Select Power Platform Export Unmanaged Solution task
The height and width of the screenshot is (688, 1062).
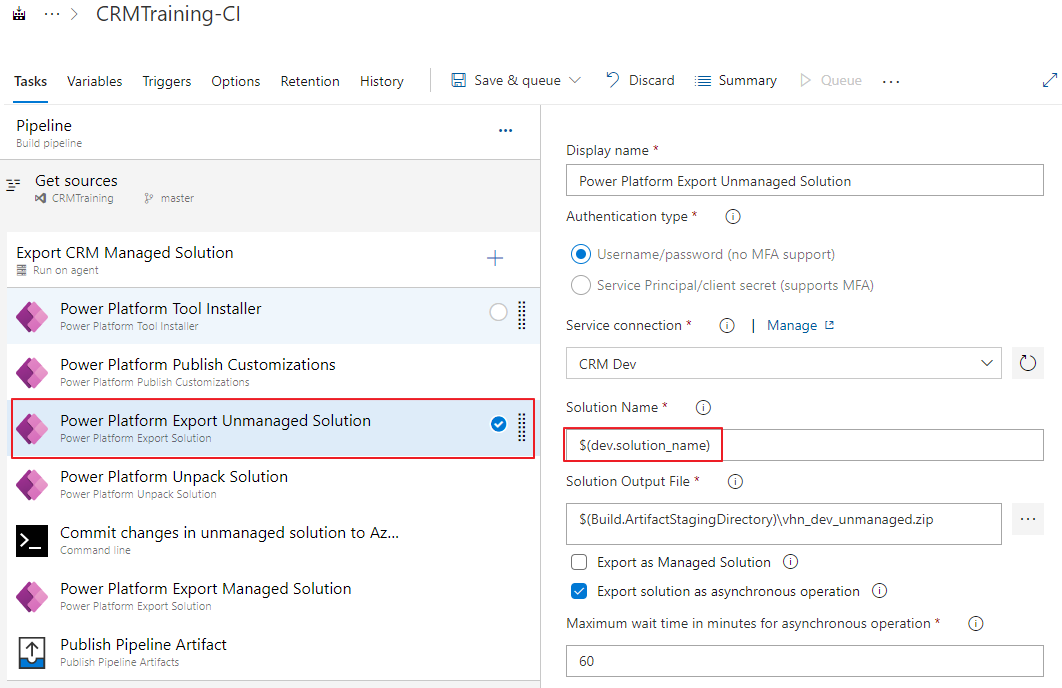click(274, 429)
